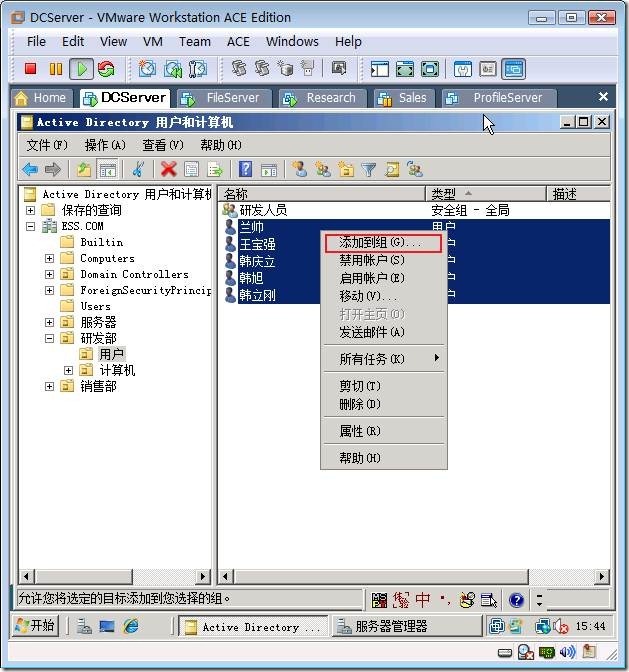Expand the Computers tree node
The width and height of the screenshot is (629, 672).
[x=49, y=258]
